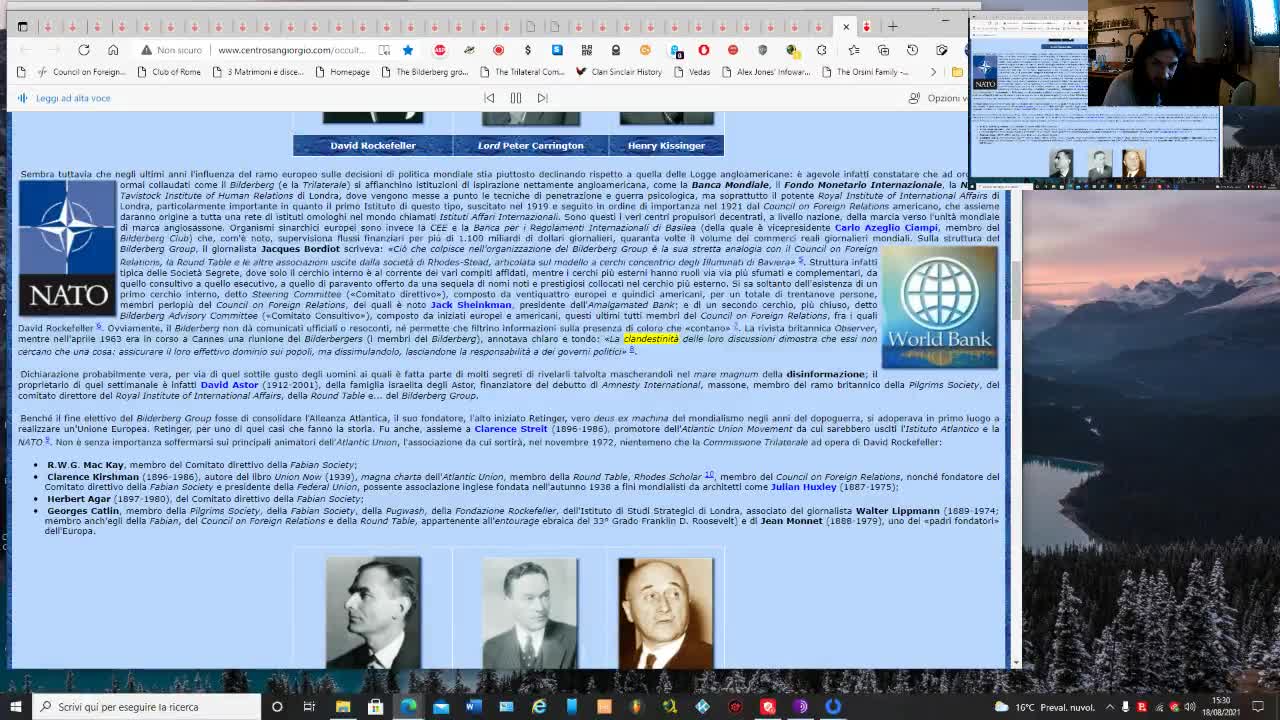The height and width of the screenshot is (720, 1280).
Task: Follow the 'Clarence Streit' link
Action: (510, 429)
